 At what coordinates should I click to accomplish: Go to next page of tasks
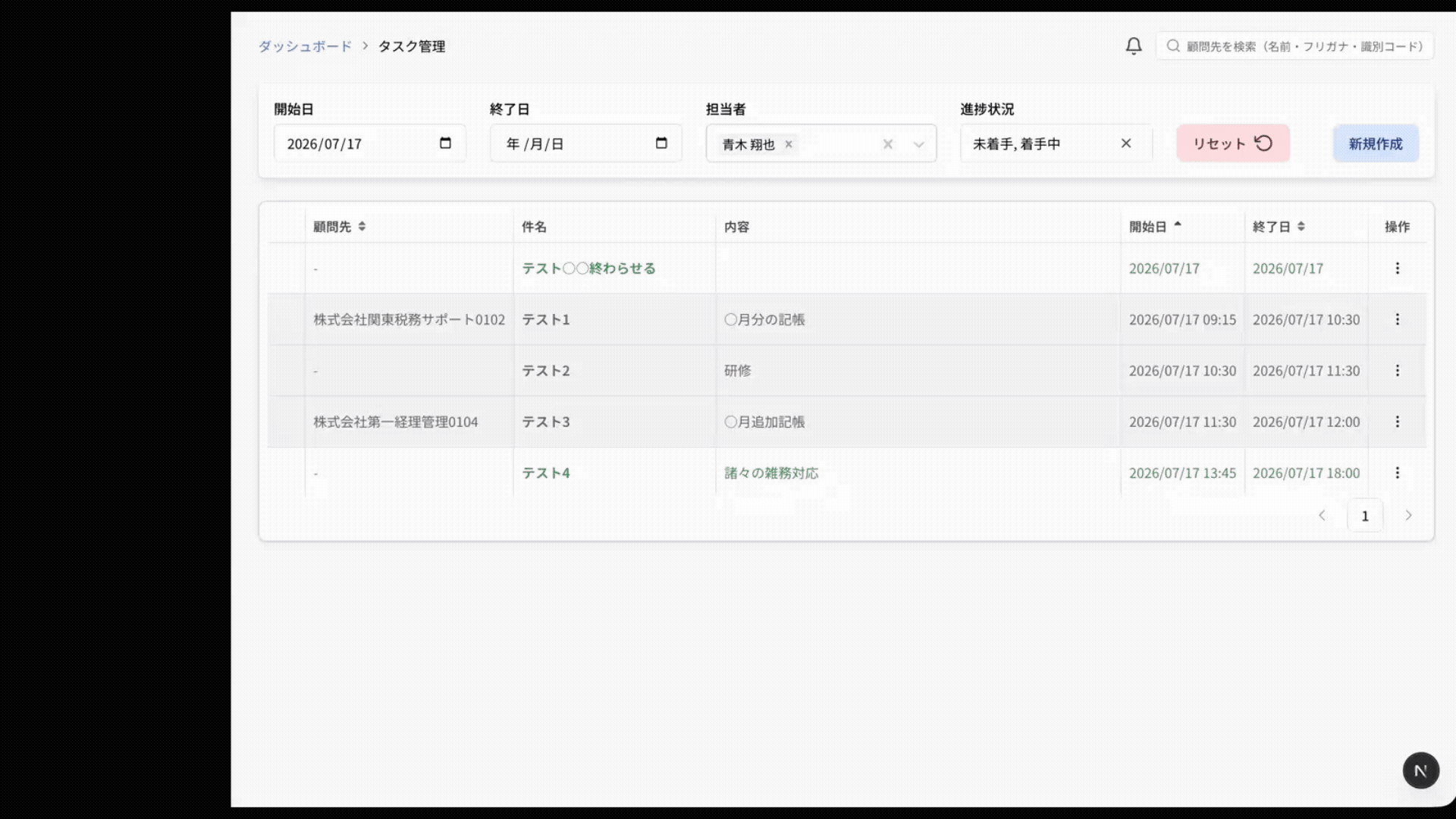pyautogui.click(x=1408, y=516)
